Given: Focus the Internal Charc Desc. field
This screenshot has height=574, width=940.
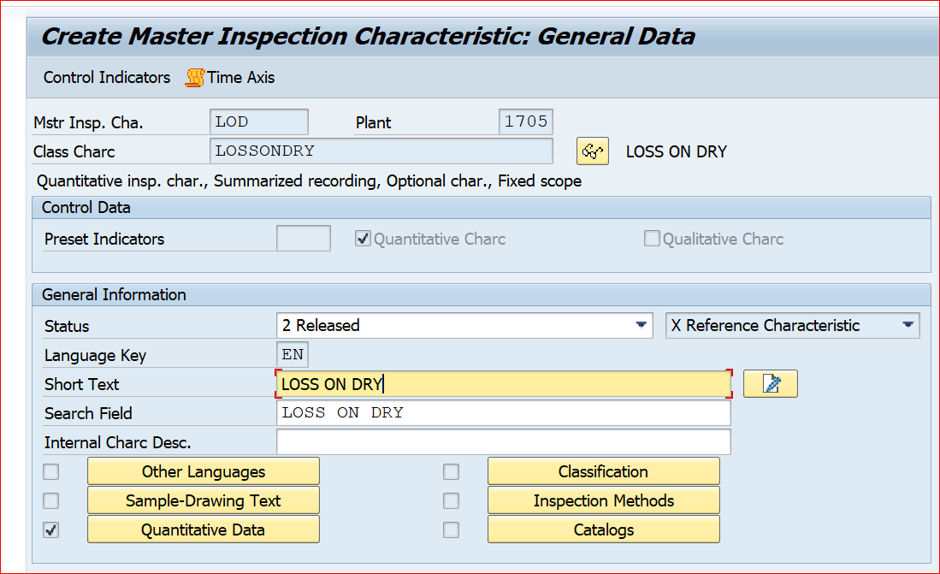Looking at the screenshot, I should (504, 442).
